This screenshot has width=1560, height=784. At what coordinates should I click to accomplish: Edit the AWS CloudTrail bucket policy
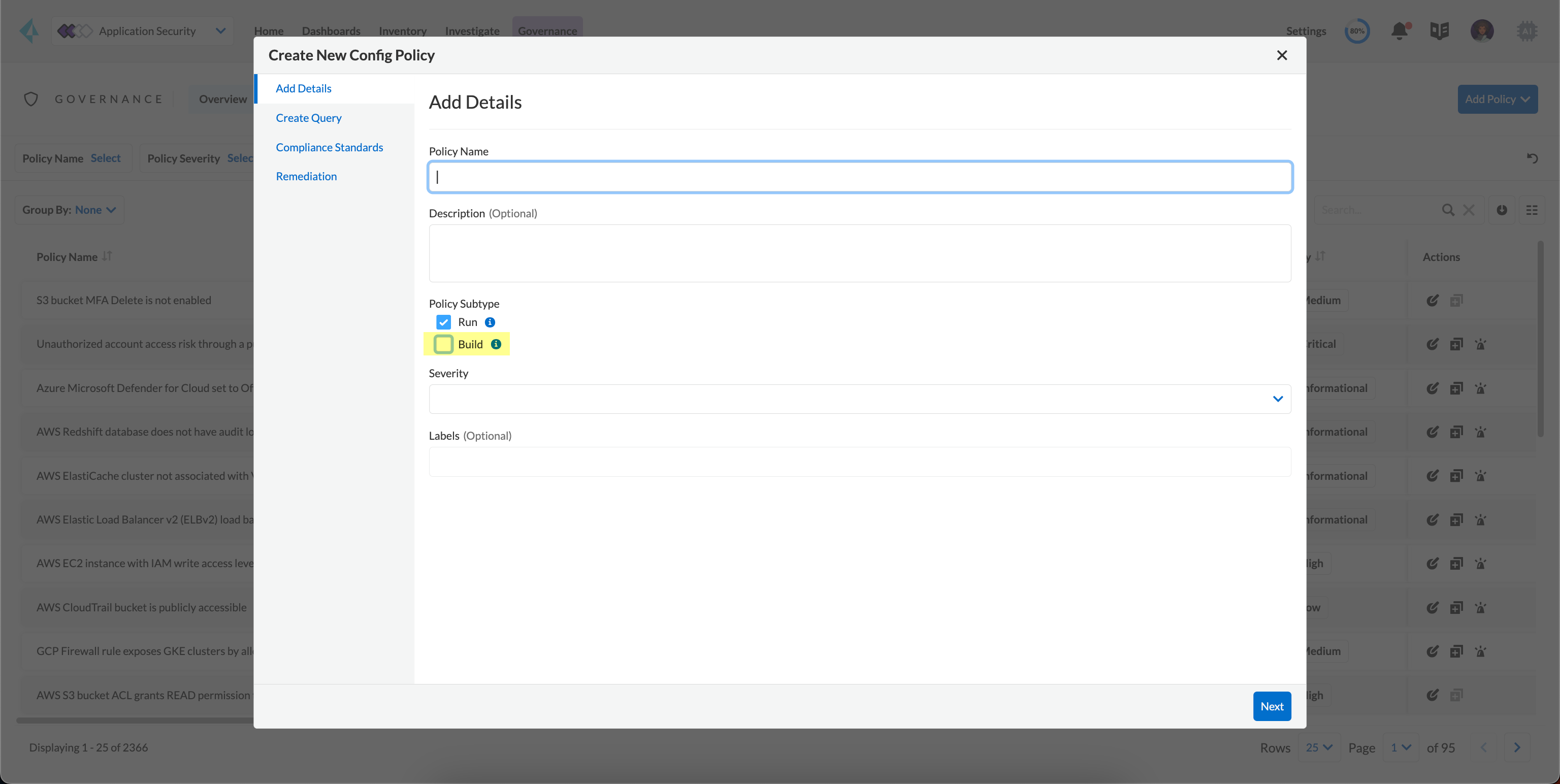[1432, 607]
